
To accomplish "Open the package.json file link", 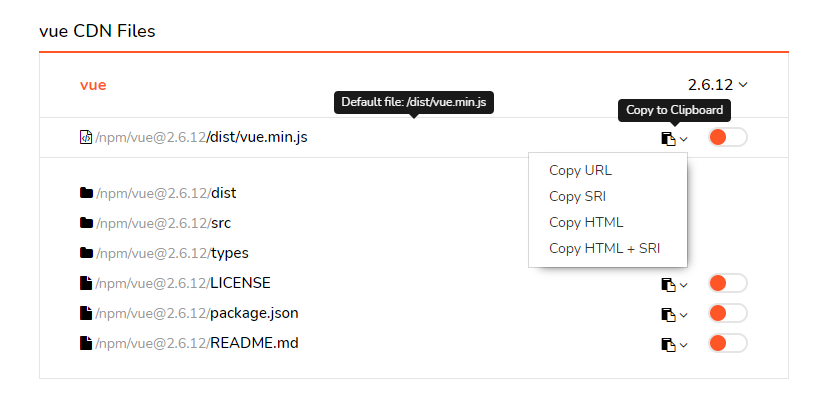I will [197, 313].
